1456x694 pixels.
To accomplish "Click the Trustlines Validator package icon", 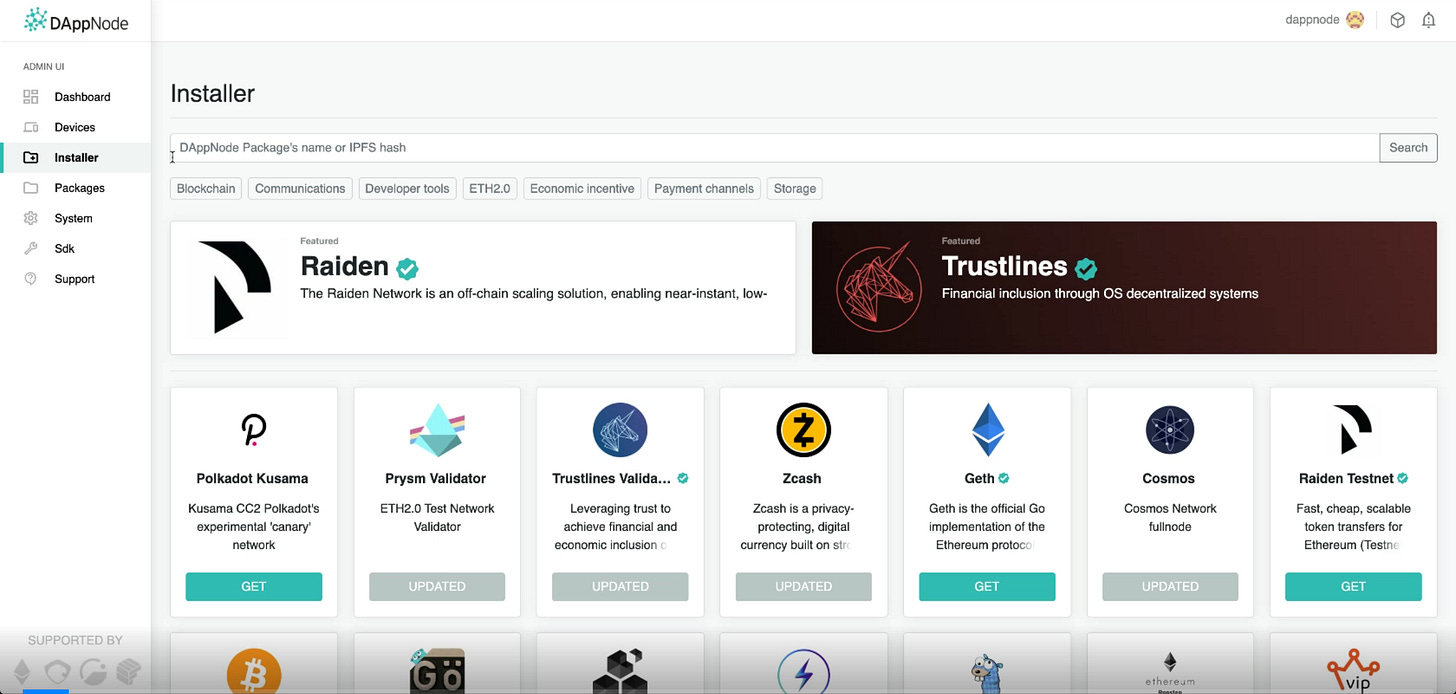I will [620, 430].
